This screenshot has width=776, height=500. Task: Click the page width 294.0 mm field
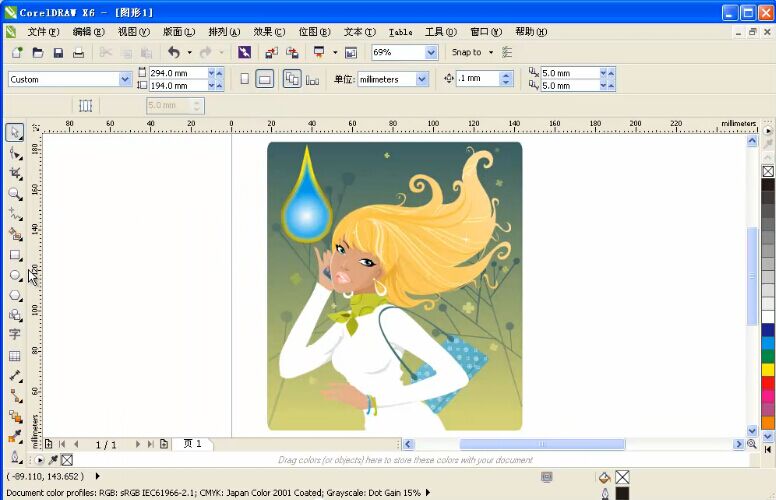(178, 73)
